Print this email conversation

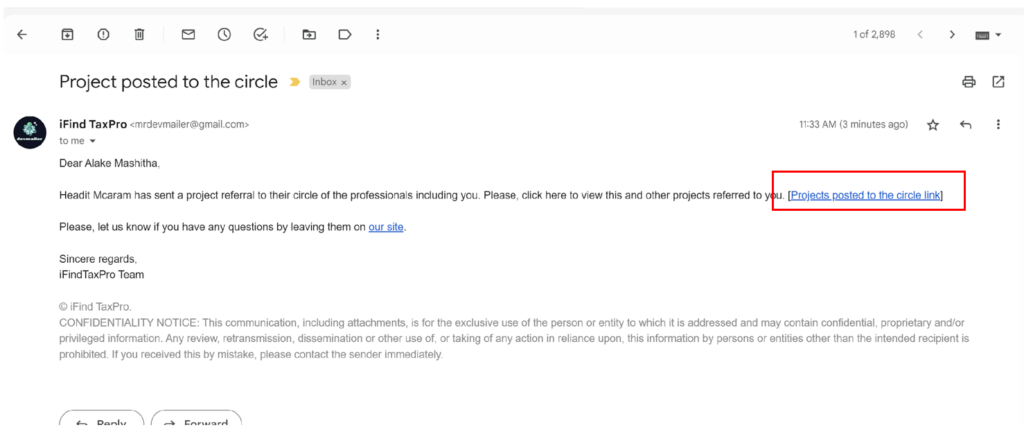tap(968, 82)
